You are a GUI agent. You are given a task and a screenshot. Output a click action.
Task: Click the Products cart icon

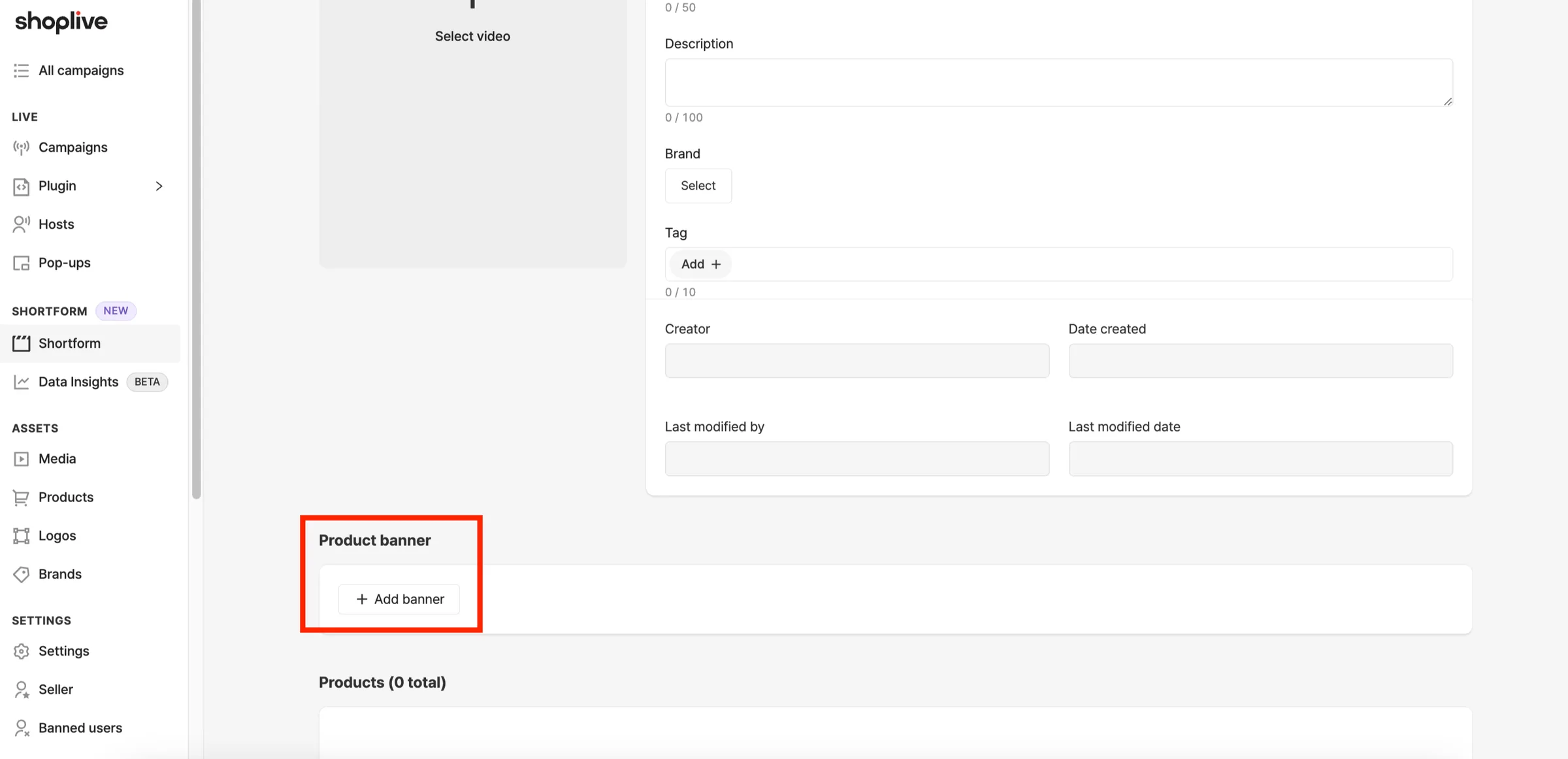[21, 498]
